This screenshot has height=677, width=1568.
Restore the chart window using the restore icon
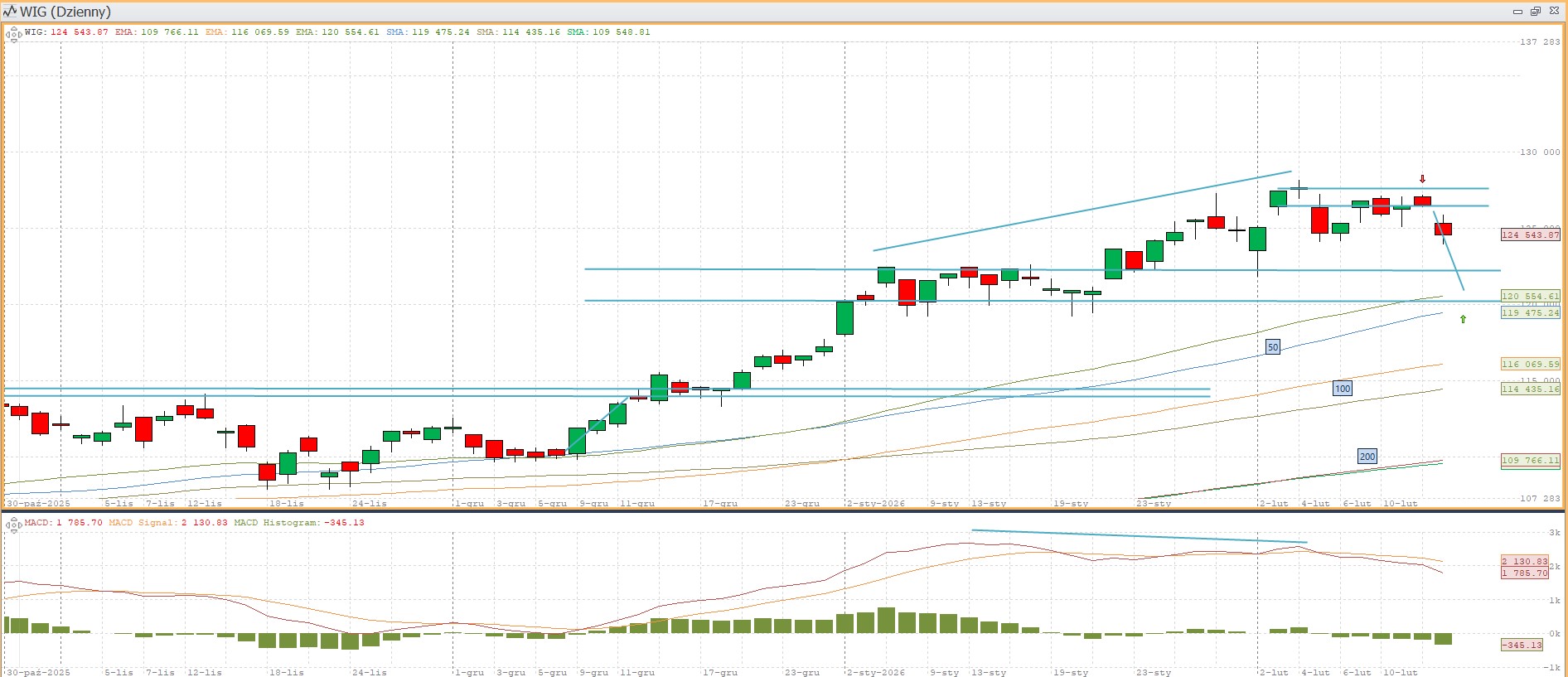pyautogui.click(x=1536, y=12)
